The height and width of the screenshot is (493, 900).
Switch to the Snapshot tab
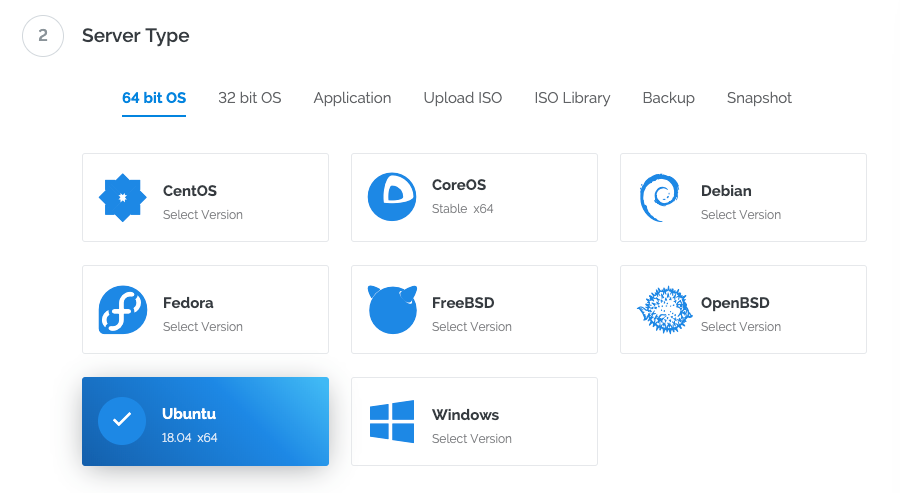pos(759,98)
